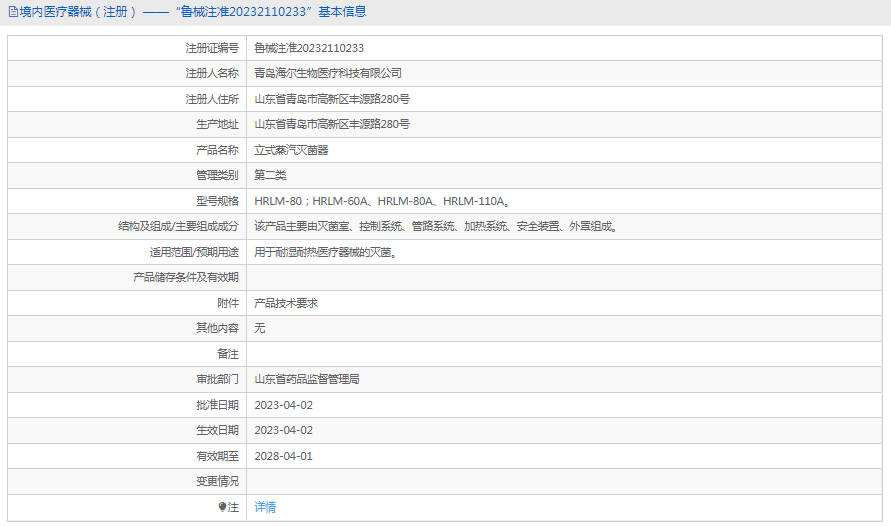Select management category value 第二类
This screenshot has height=526, width=891.
coord(270,175)
